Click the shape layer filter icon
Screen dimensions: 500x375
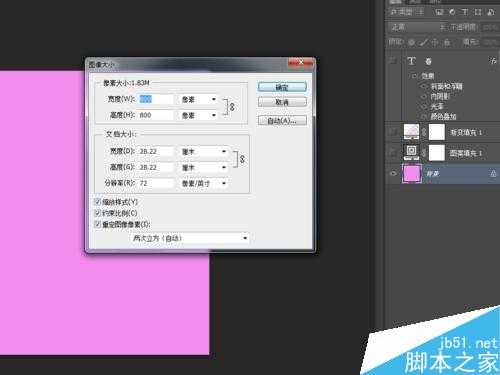coord(478,12)
